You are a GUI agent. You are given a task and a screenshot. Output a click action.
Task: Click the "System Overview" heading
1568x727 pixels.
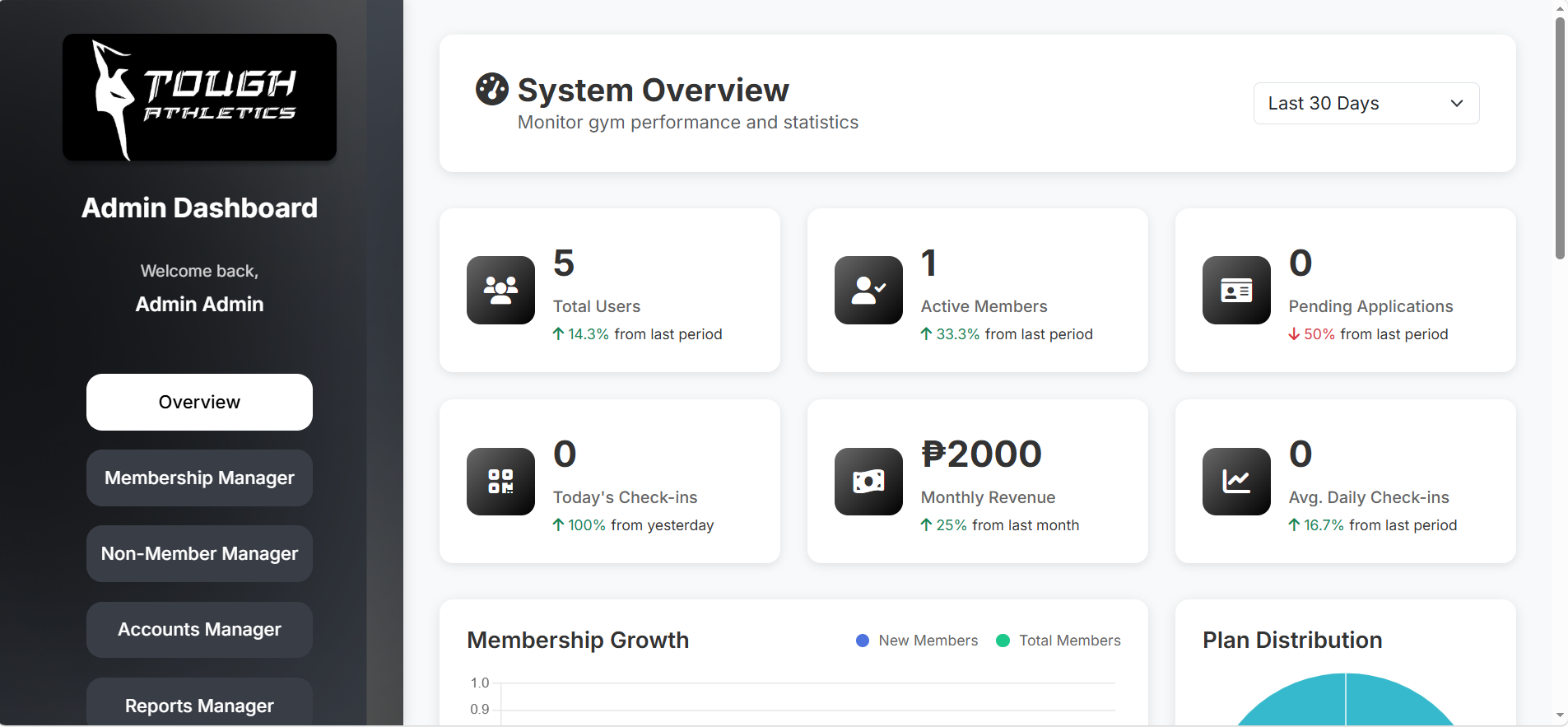[x=654, y=90]
